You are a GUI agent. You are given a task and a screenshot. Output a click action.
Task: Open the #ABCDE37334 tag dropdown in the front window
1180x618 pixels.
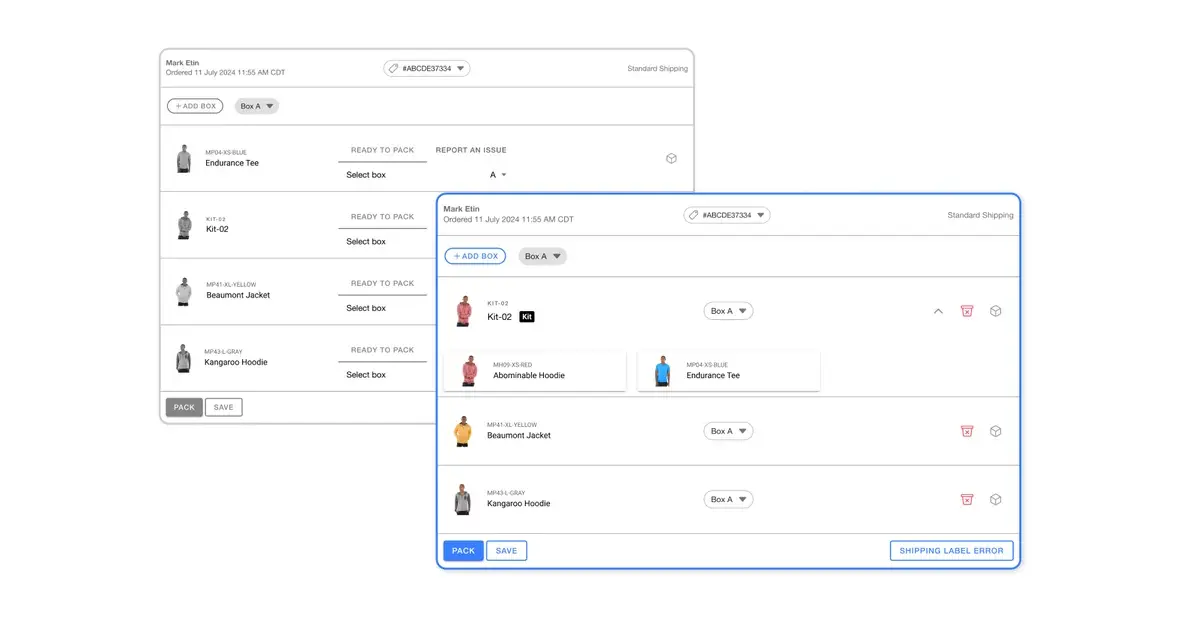(727, 215)
